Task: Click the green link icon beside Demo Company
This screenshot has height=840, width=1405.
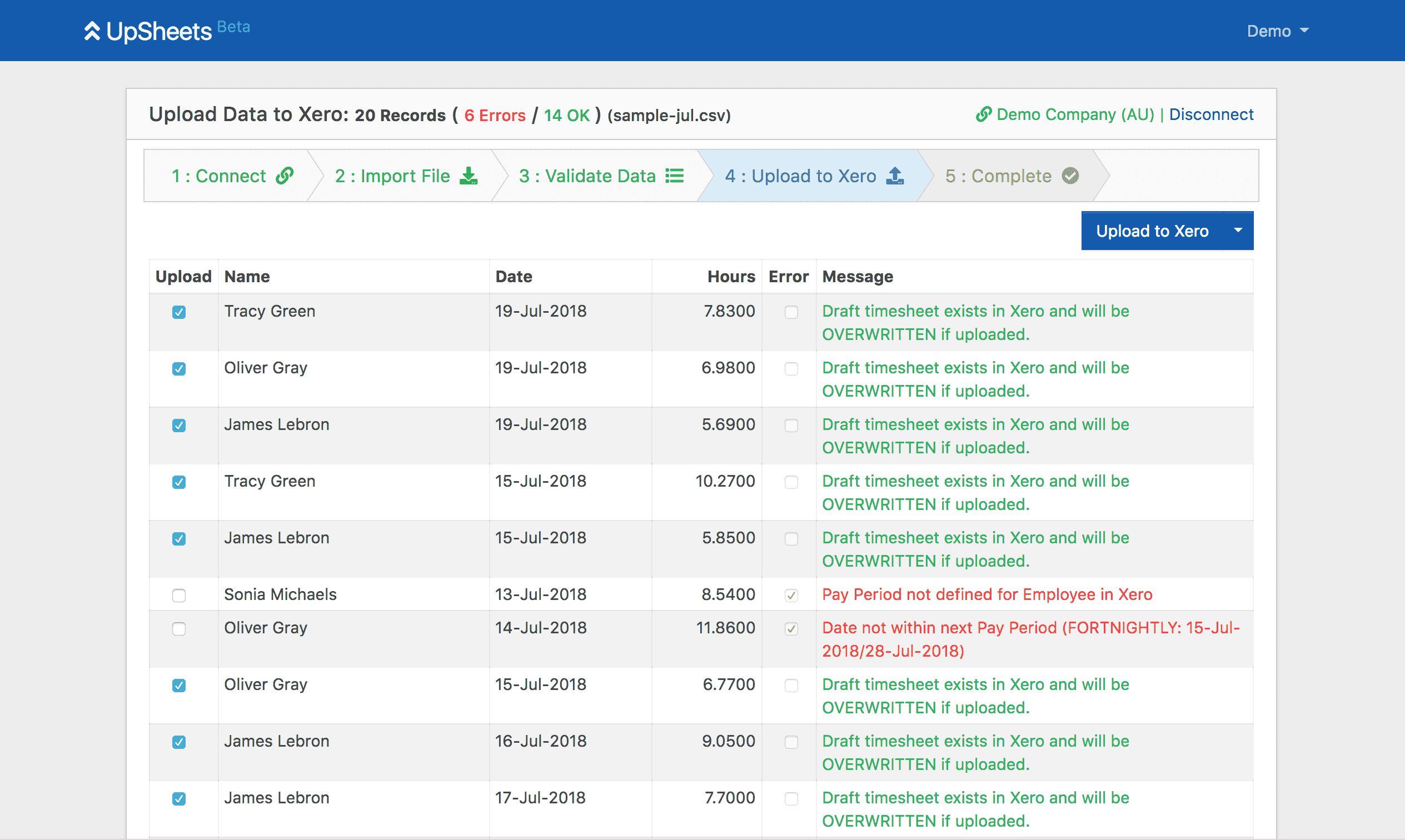Action: pyautogui.click(x=983, y=115)
